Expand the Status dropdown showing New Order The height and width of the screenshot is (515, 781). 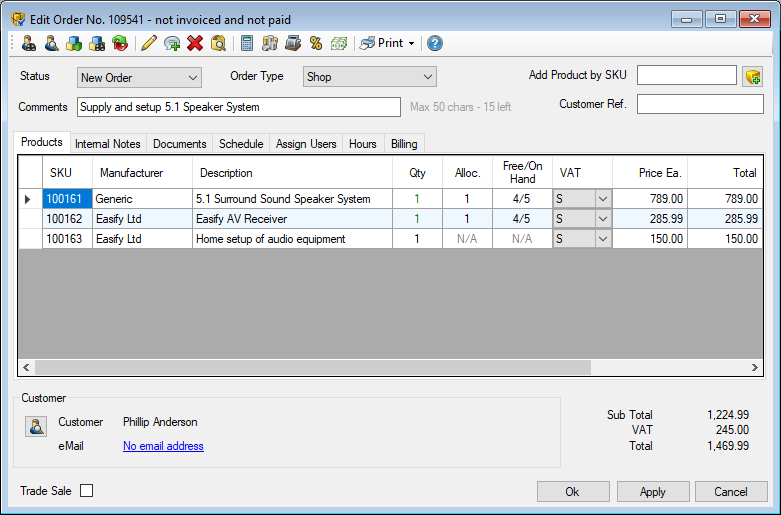[x=193, y=77]
